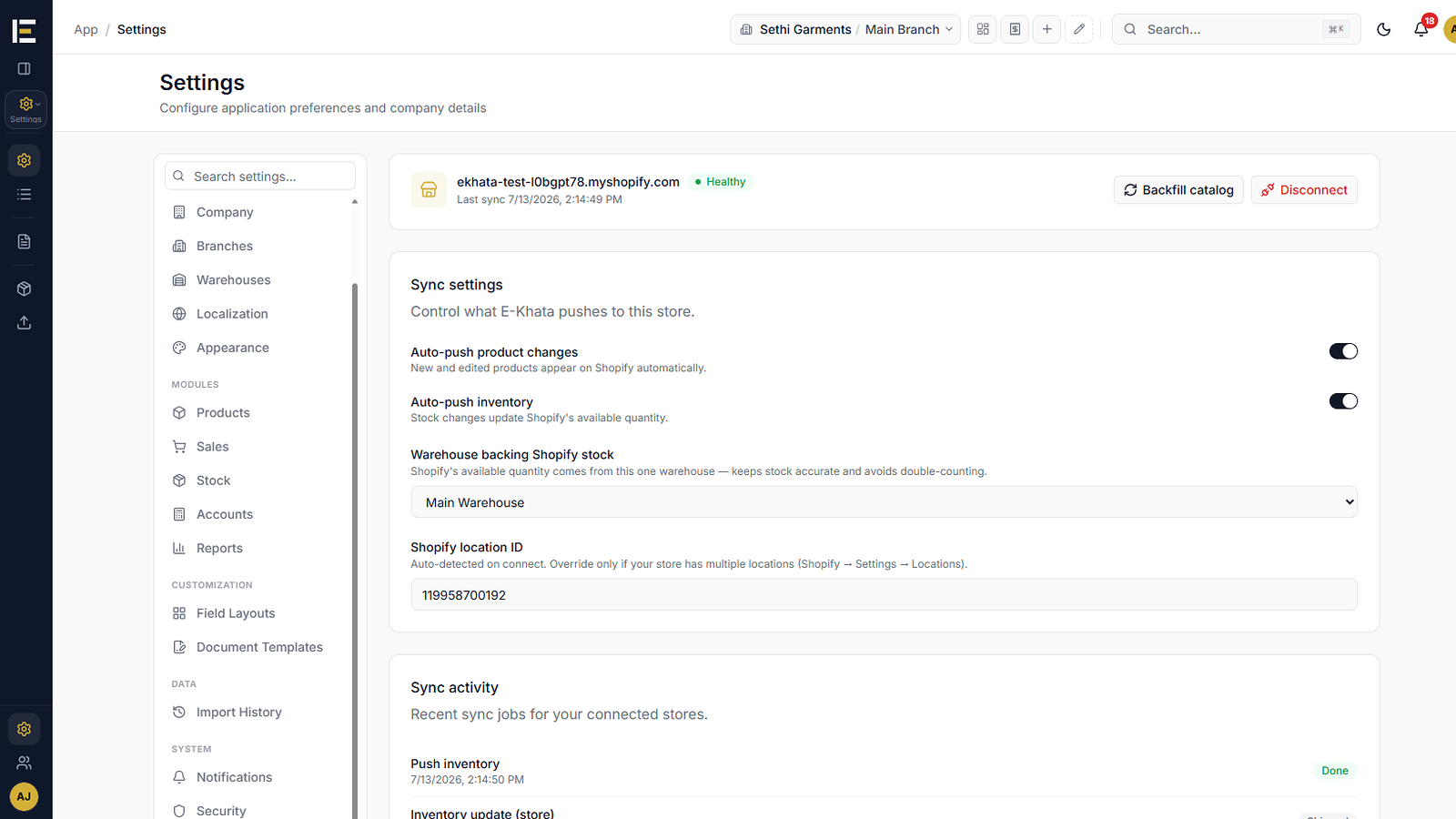The height and width of the screenshot is (819, 1456).
Task: Click the Push inventory sync job row
Action: point(884,771)
